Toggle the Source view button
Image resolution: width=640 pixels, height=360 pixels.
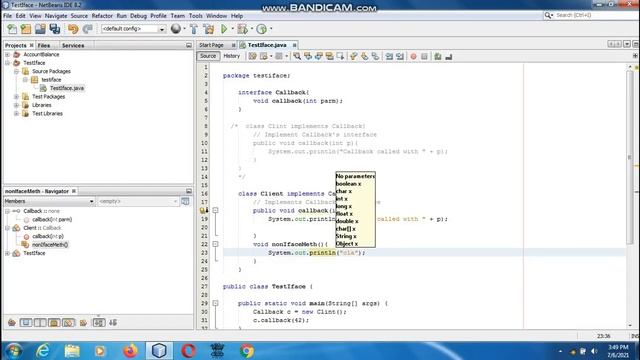pyautogui.click(x=208, y=56)
